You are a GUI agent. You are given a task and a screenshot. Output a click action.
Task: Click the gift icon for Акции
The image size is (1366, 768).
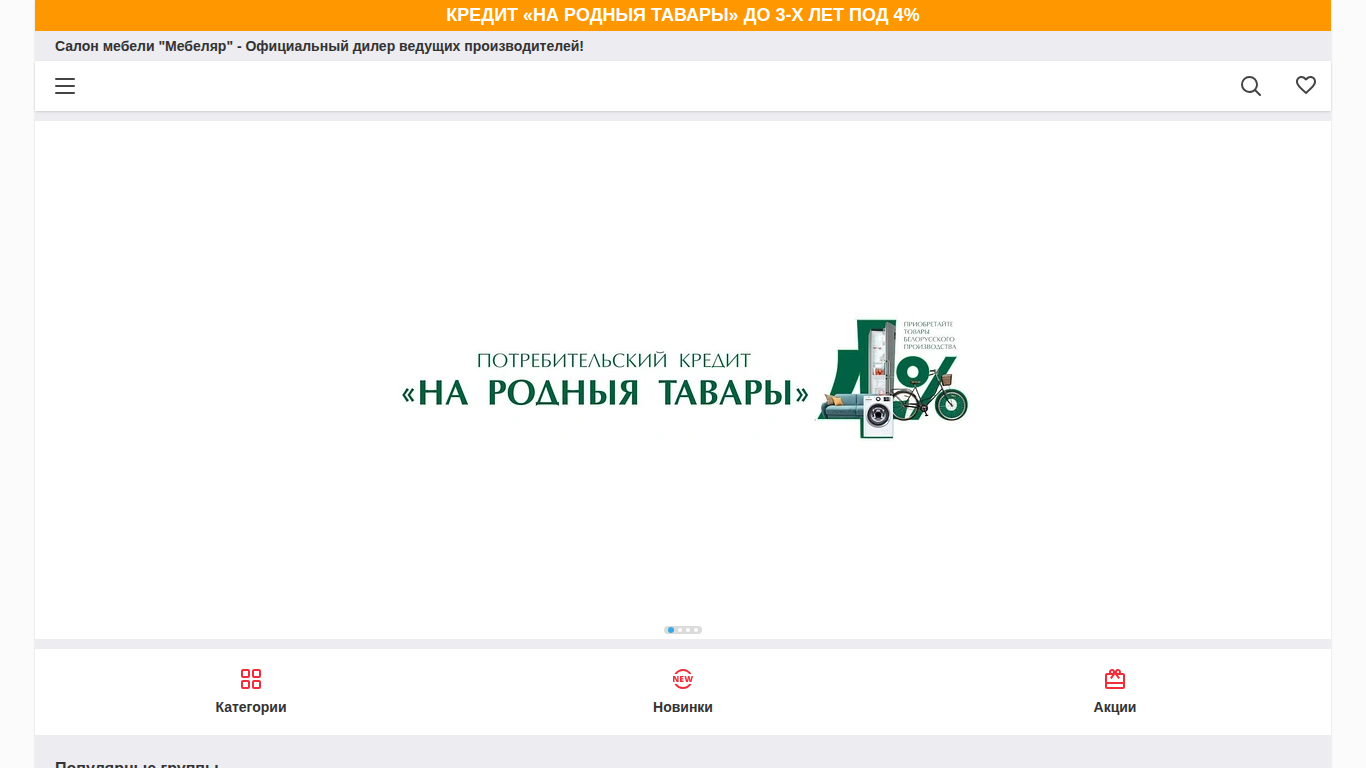(x=1115, y=679)
